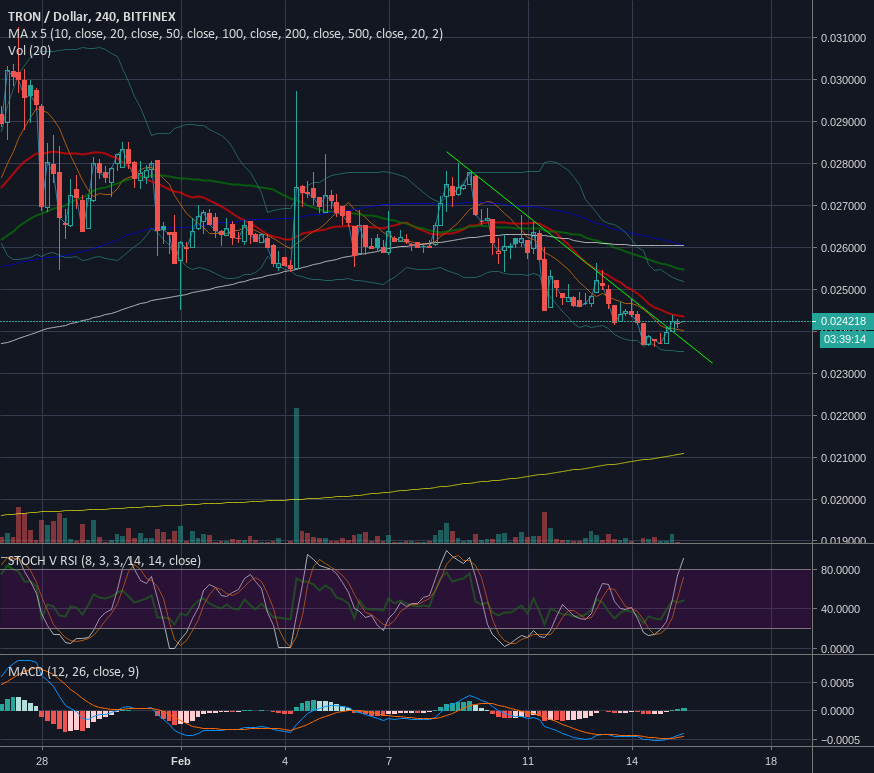Select the MA x 5 indicator legend
Screen dimensions: 874x773
pos(225,34)
